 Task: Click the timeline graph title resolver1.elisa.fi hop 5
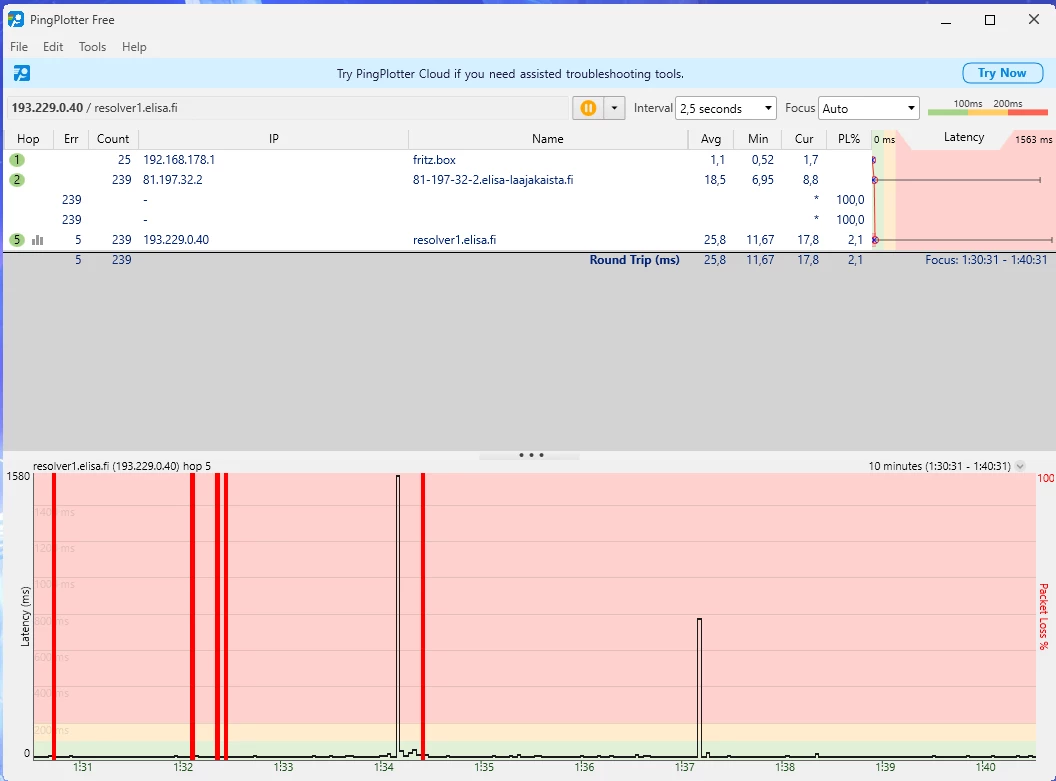point(122,466)
